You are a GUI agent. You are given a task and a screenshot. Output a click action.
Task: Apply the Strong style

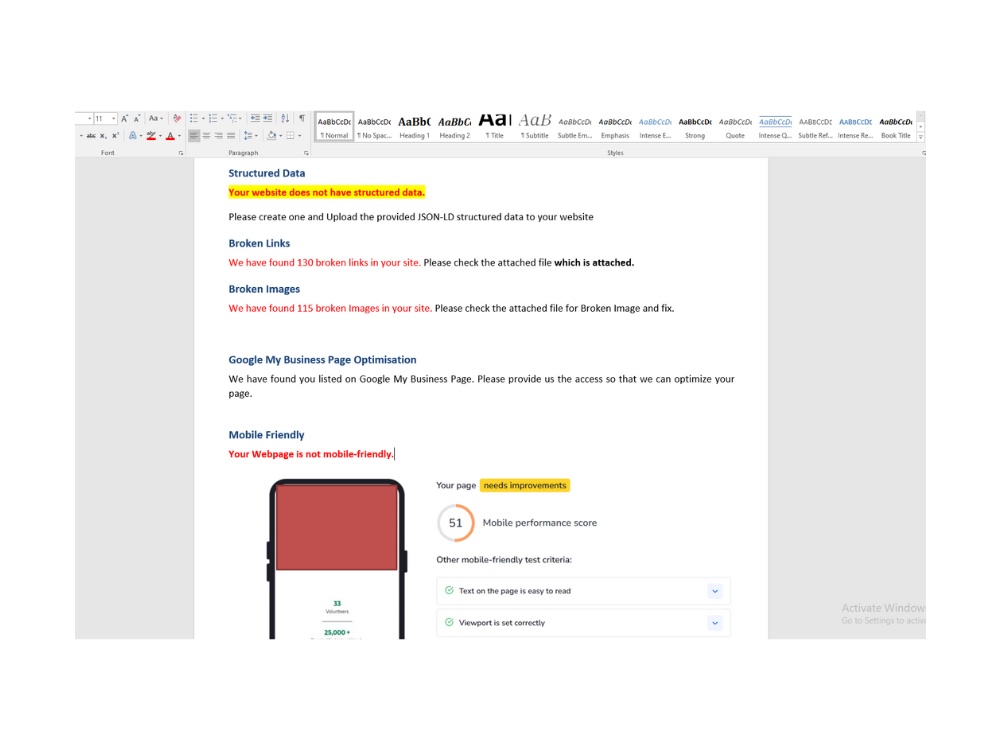695,126
